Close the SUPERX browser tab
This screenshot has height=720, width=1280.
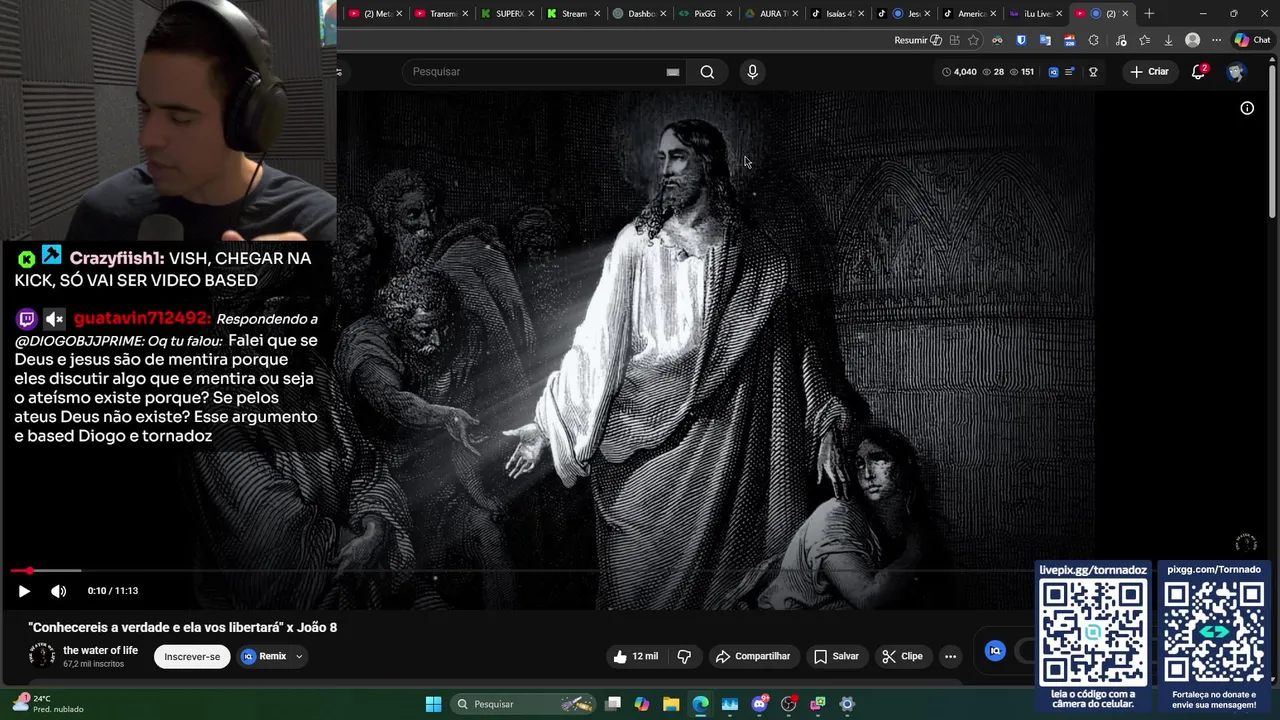click(x=531, y=14)
